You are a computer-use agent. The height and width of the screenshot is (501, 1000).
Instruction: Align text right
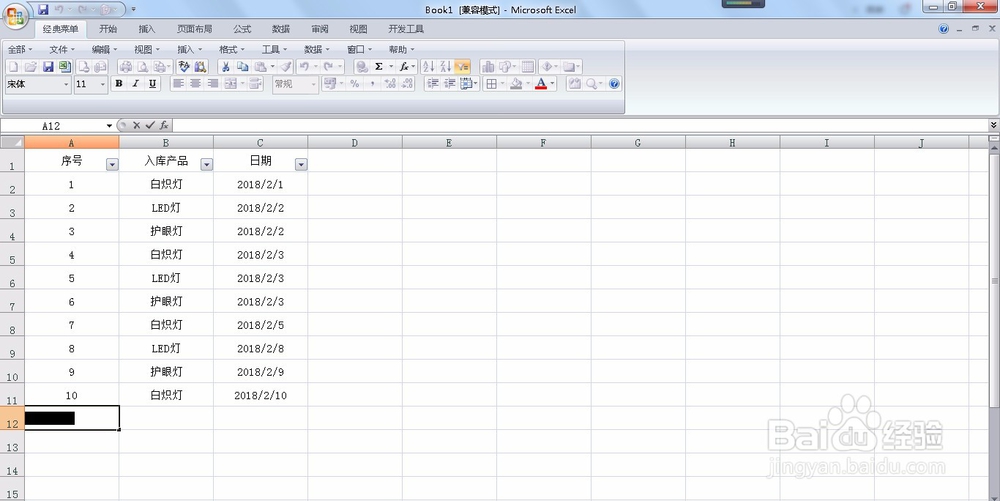tap(213, 84)
